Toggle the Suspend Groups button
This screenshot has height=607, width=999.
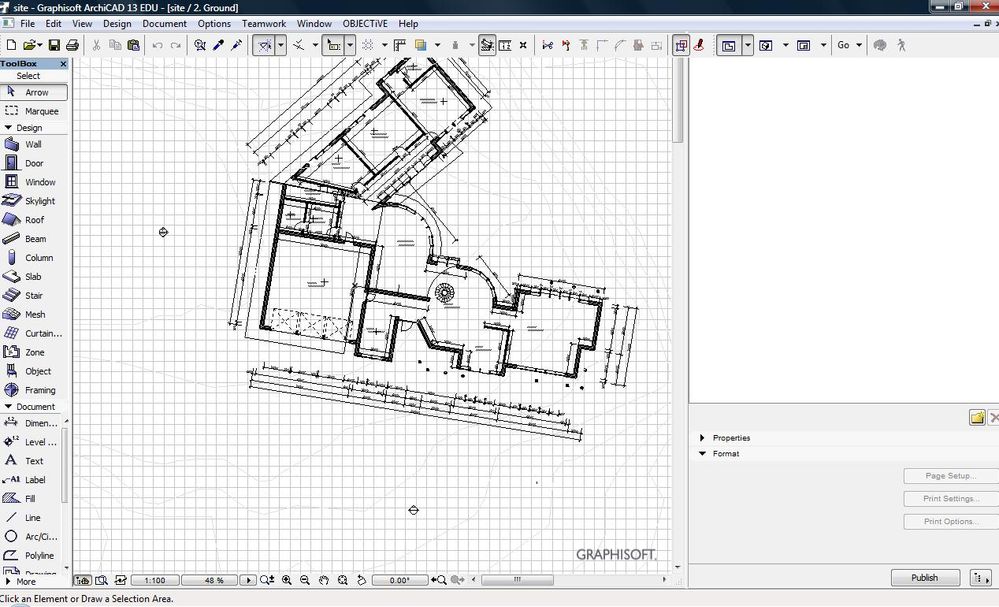680,45
